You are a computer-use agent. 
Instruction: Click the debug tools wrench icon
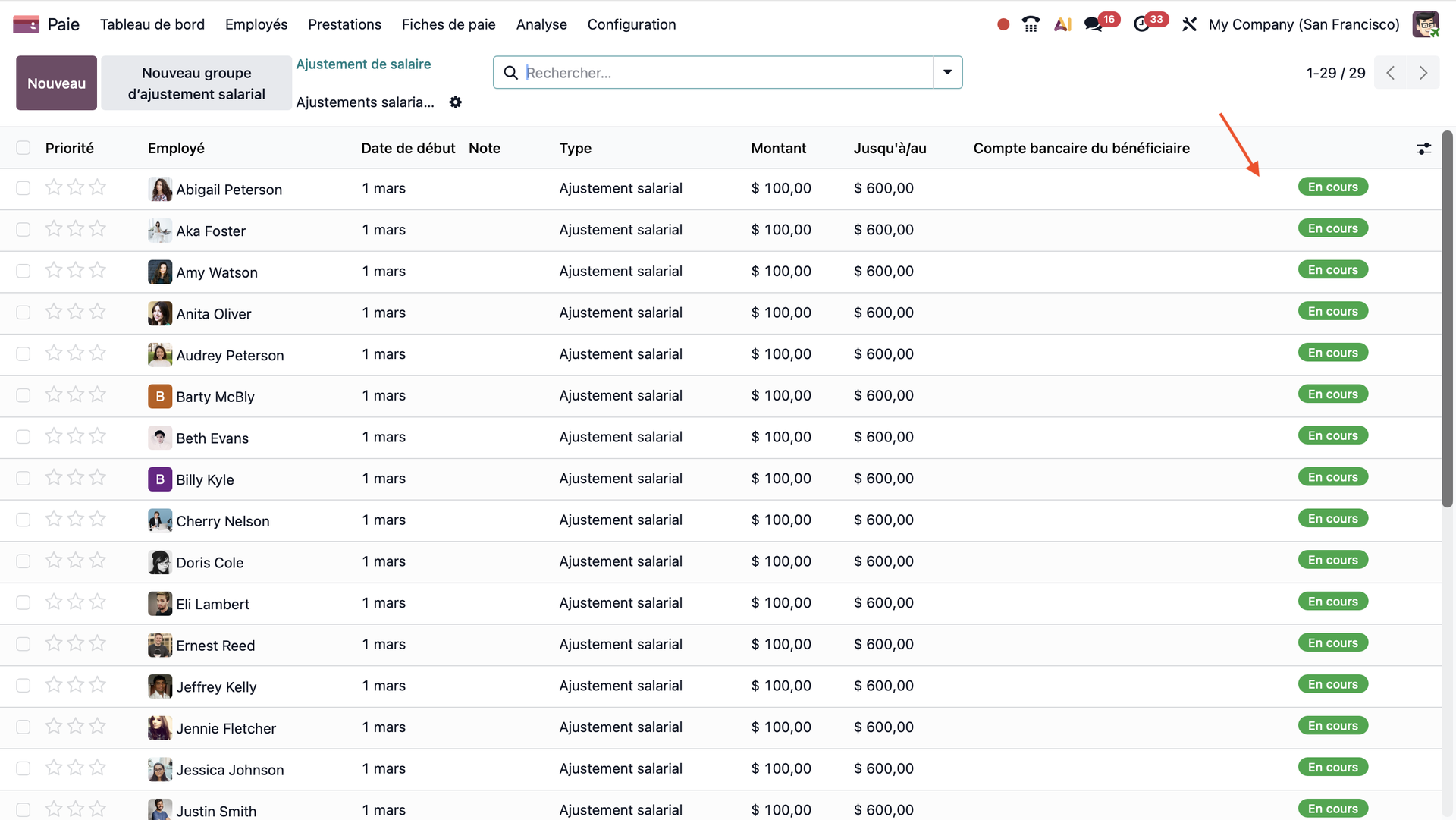point(1189,24)
